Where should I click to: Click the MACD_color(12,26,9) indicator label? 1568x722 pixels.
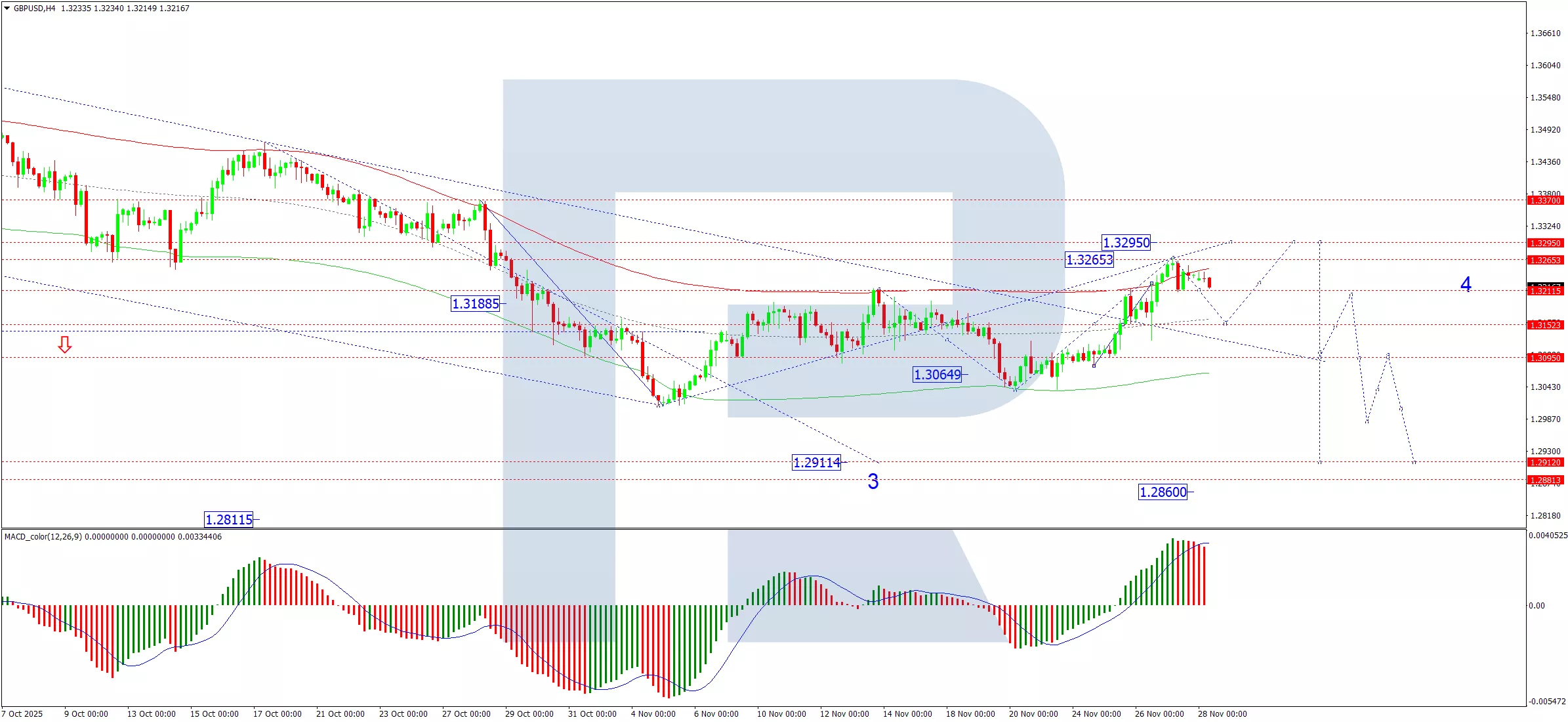[43, 537]
